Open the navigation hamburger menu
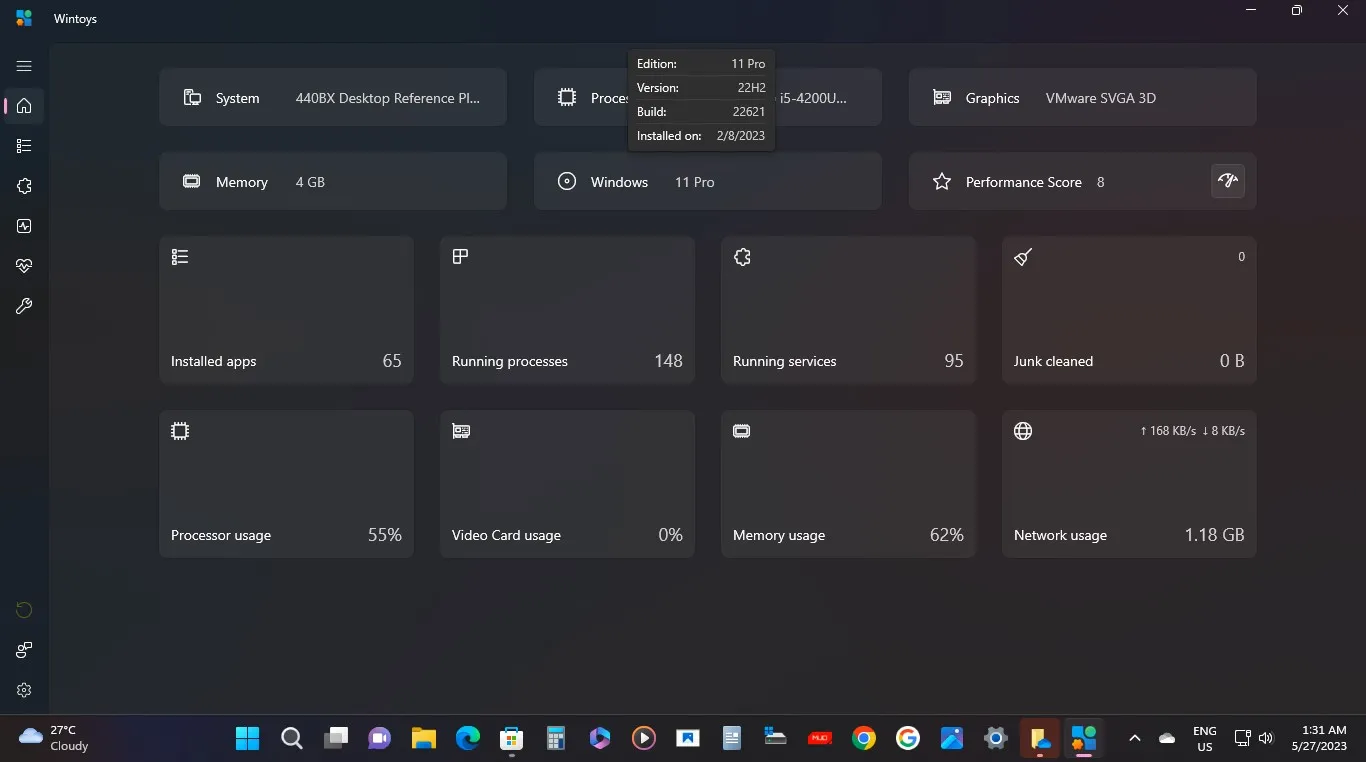 (22, 66)
